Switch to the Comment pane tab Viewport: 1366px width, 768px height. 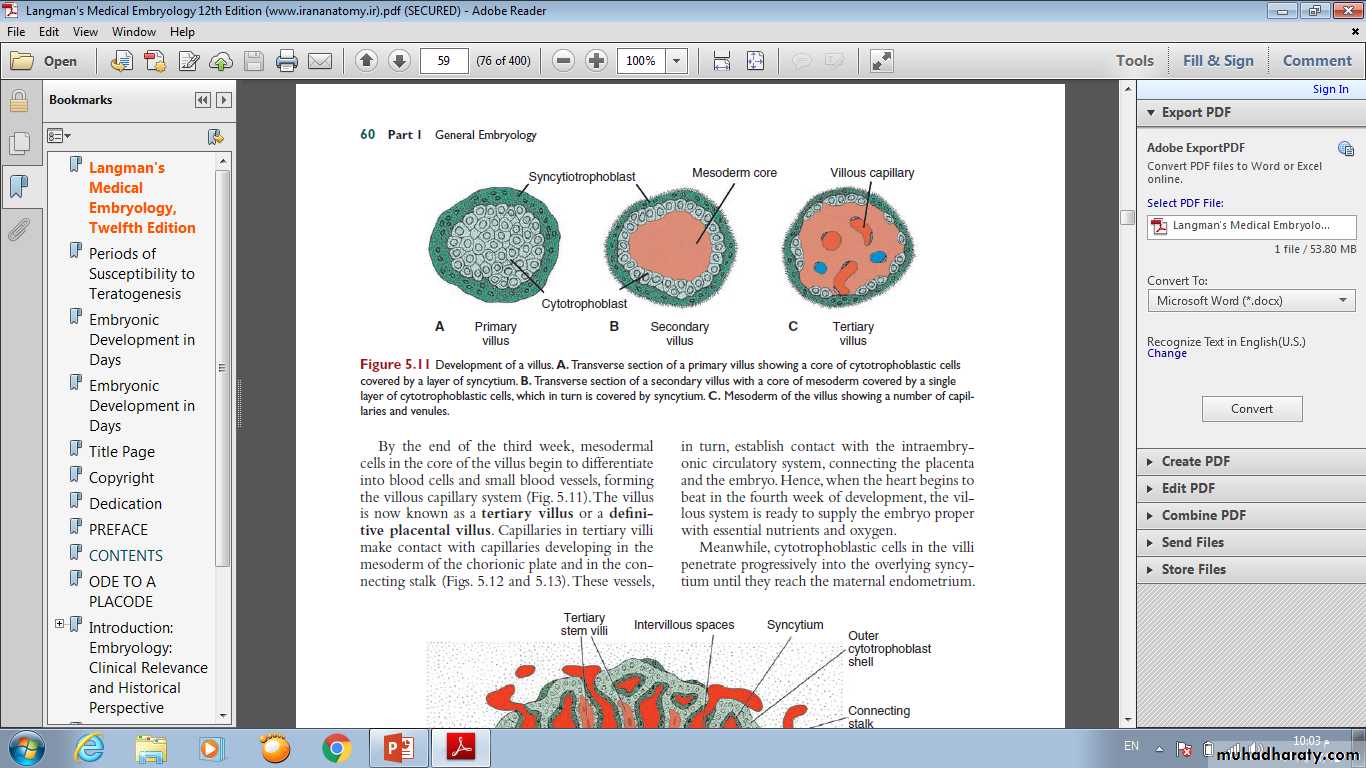[x=1316, y=61]
